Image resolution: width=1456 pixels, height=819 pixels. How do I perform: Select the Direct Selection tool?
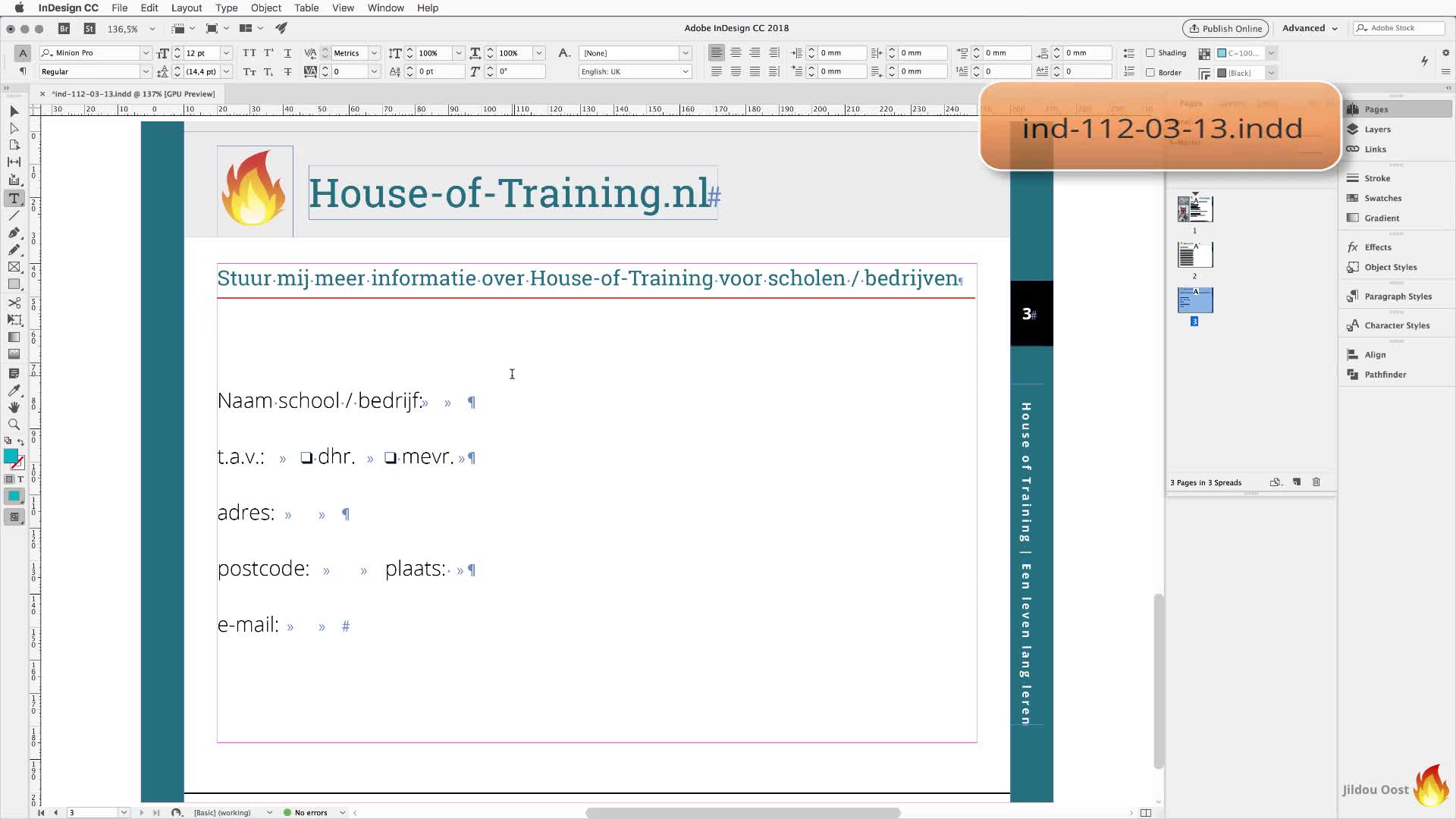[x=14, y=128]
